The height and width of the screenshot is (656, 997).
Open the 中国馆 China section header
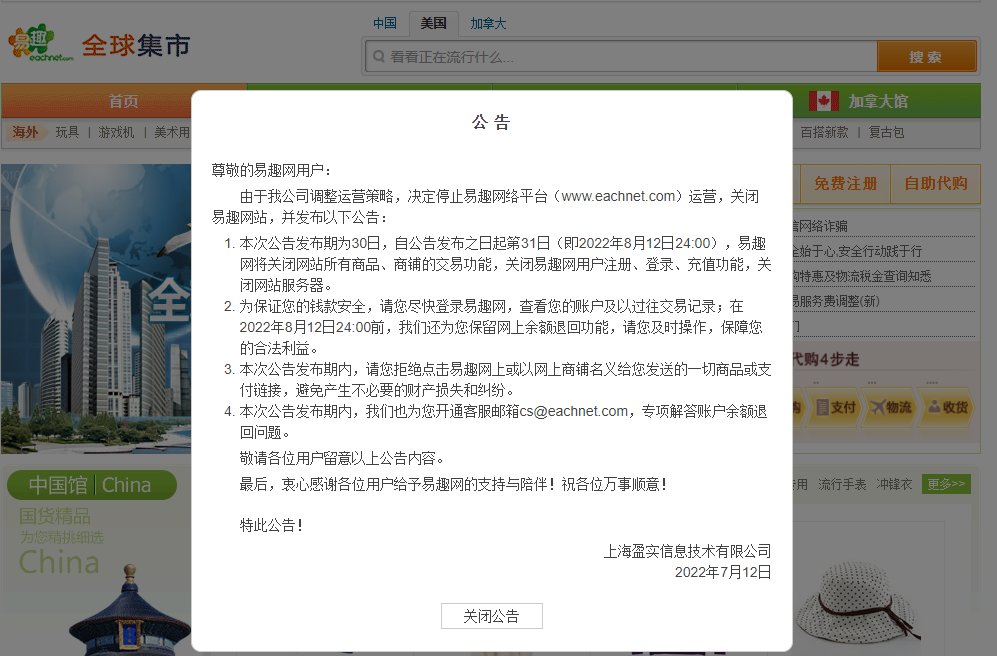click(92, 485)
